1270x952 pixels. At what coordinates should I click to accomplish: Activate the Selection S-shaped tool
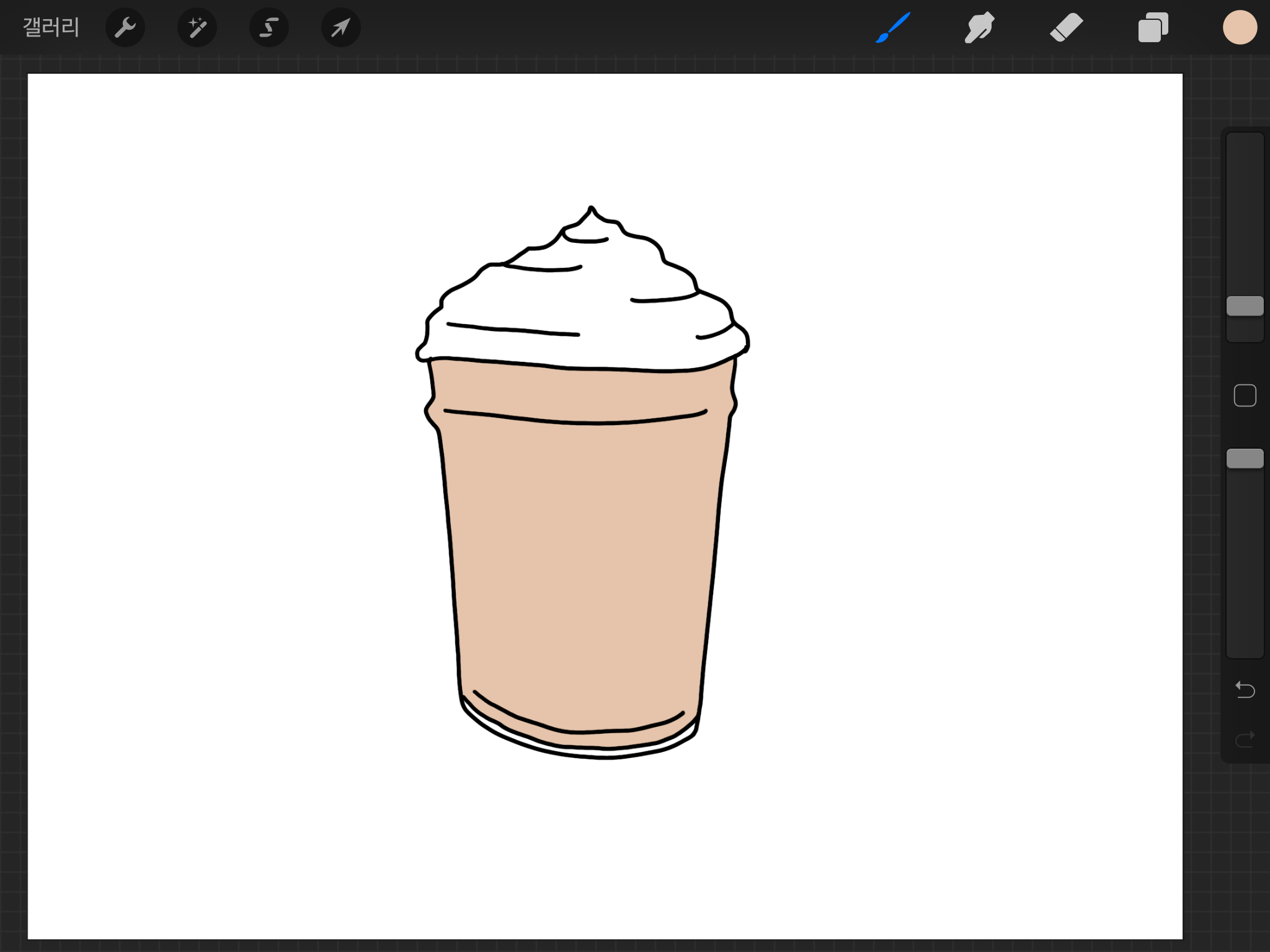269,28
